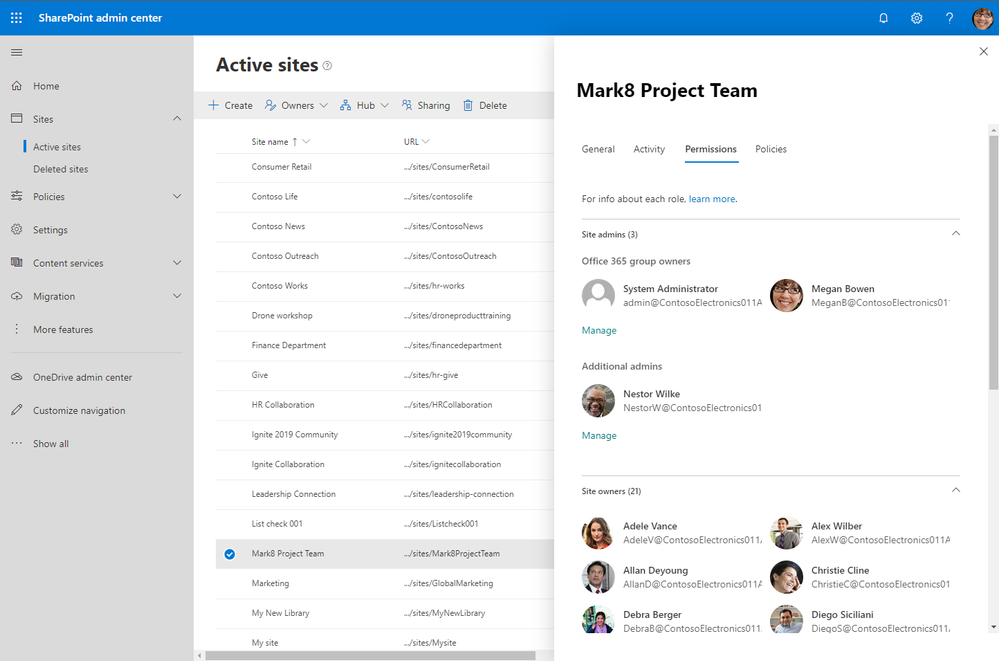
Task: Uncheck the Mark8 Project Team row
Action: [229, 554]
